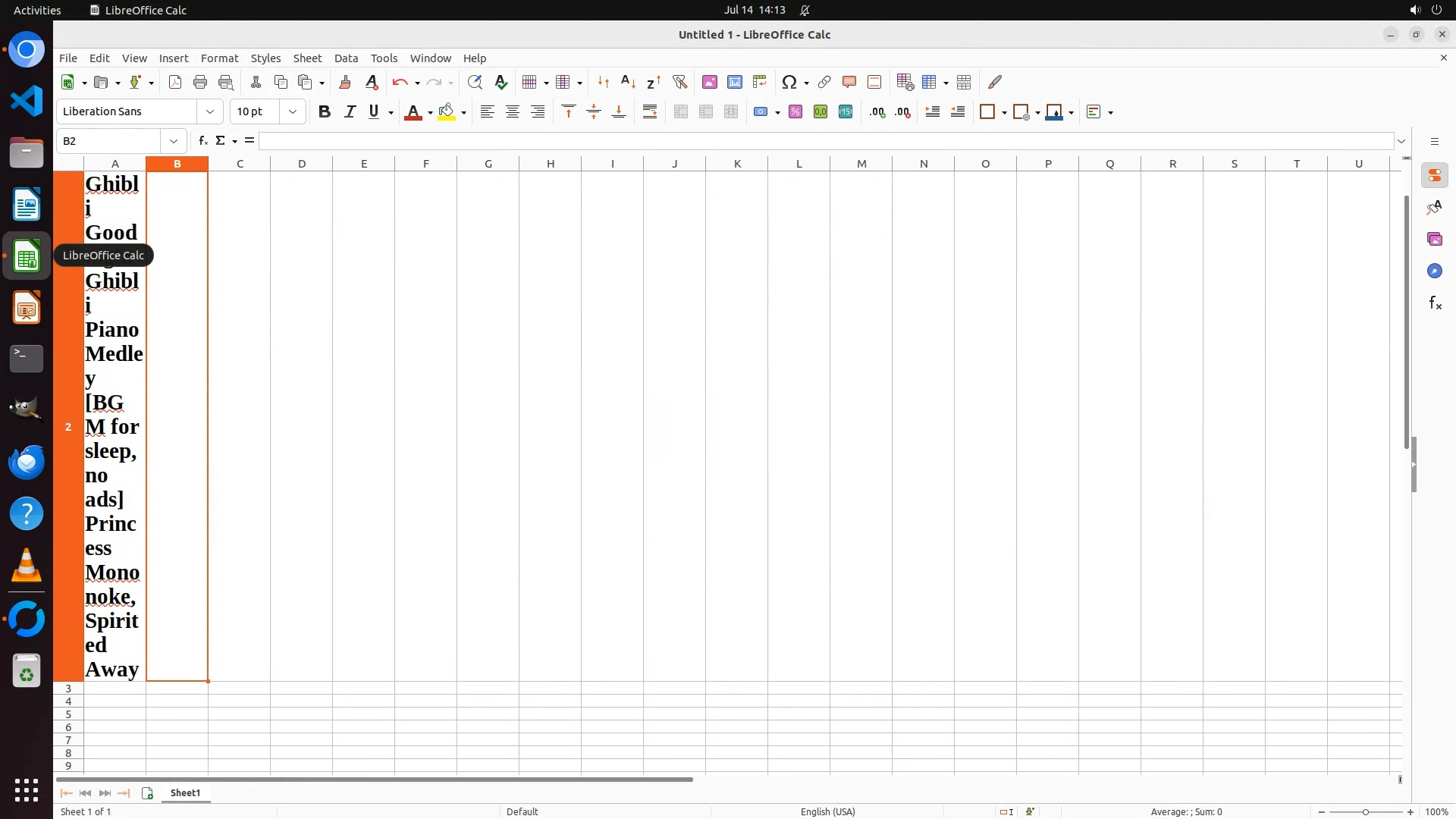Click the Clone Formatting paintbrush icon

[345, 82]
